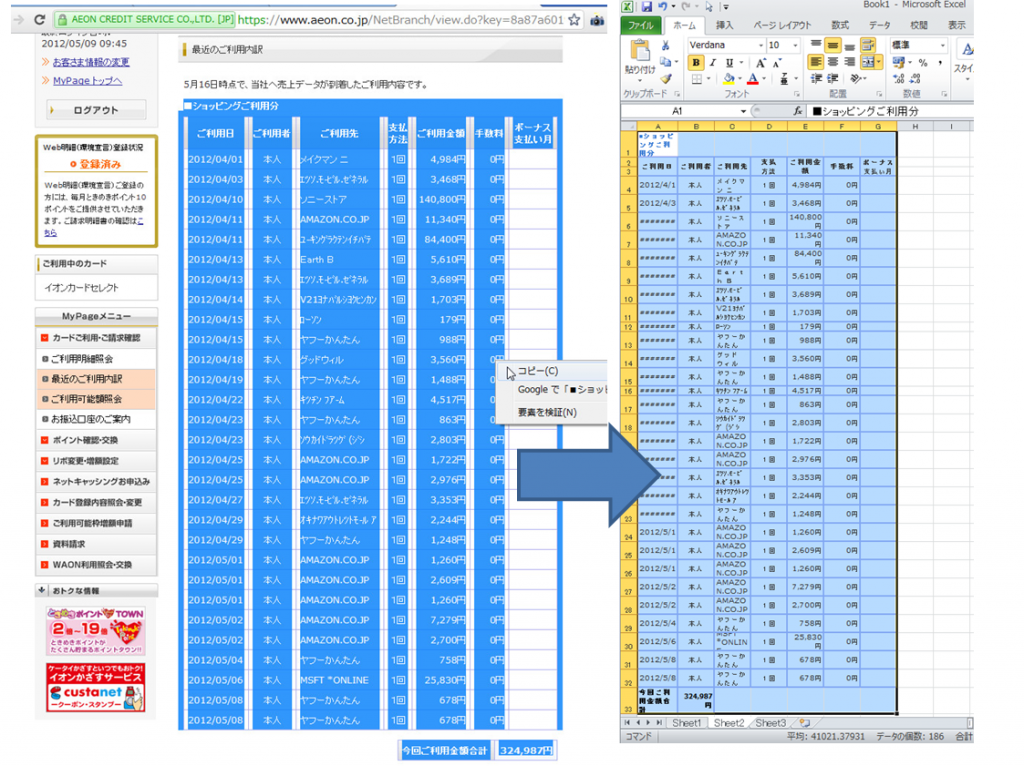
Task: Click the ログアウト button on AEON page
Action: coord(96,110)
